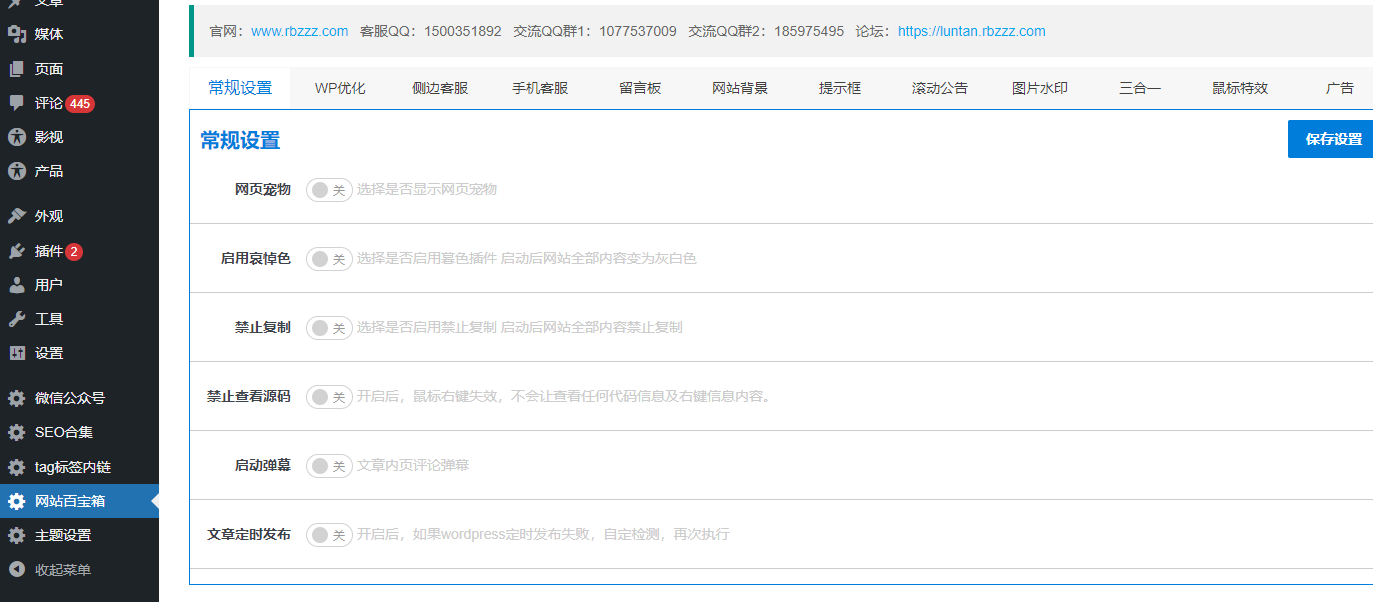Click the 插件 plugins plug icon

(x=17, y=251)
